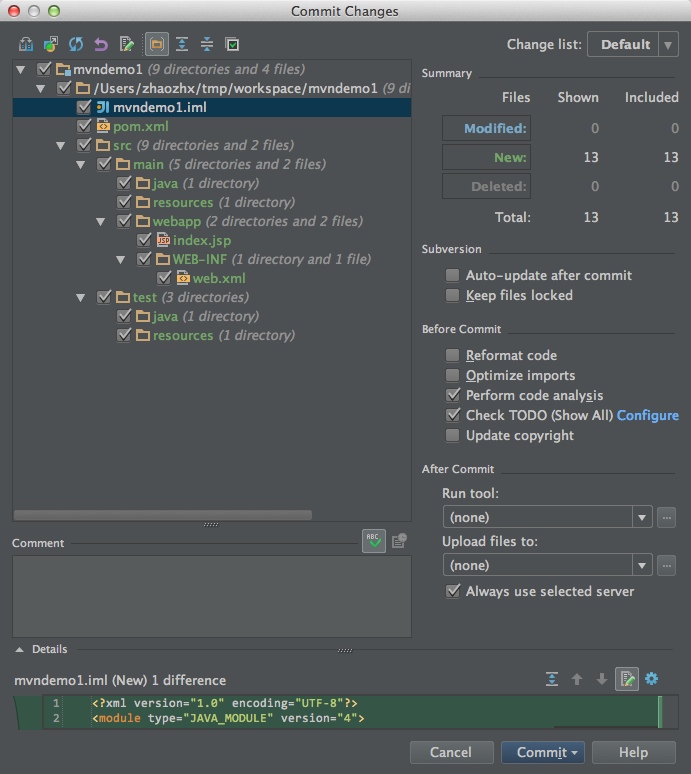
Task: Collapse the webapp folder node
Action: pyautogui.click(x=100, y=222)
